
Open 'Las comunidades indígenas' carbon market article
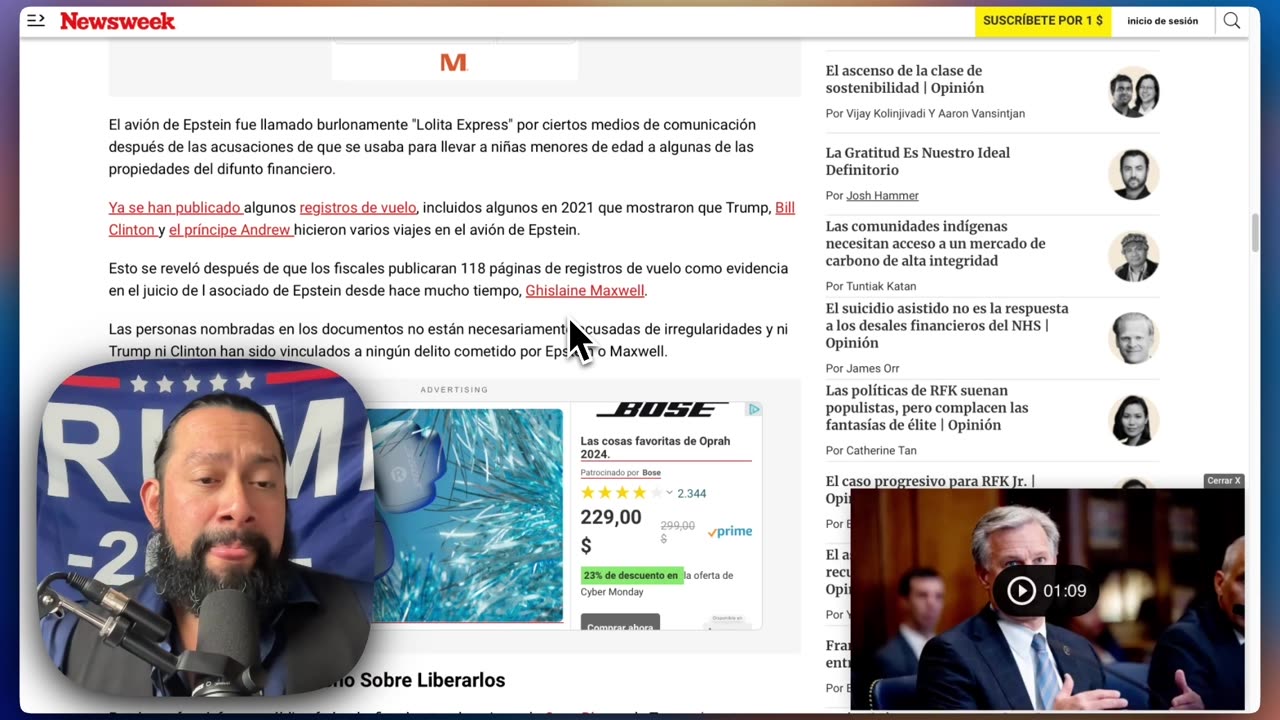(935, 243)
